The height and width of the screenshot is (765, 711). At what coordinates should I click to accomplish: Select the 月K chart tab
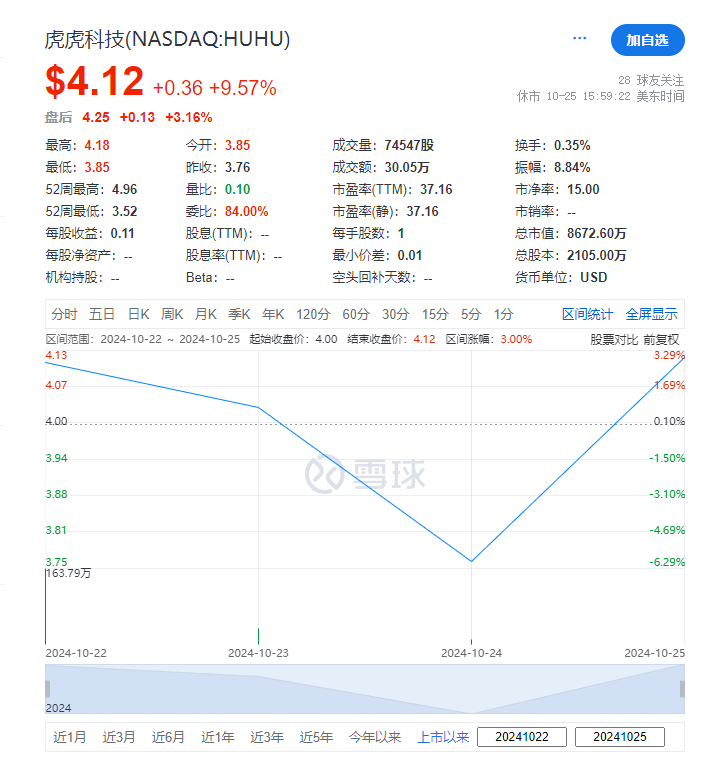205,314
